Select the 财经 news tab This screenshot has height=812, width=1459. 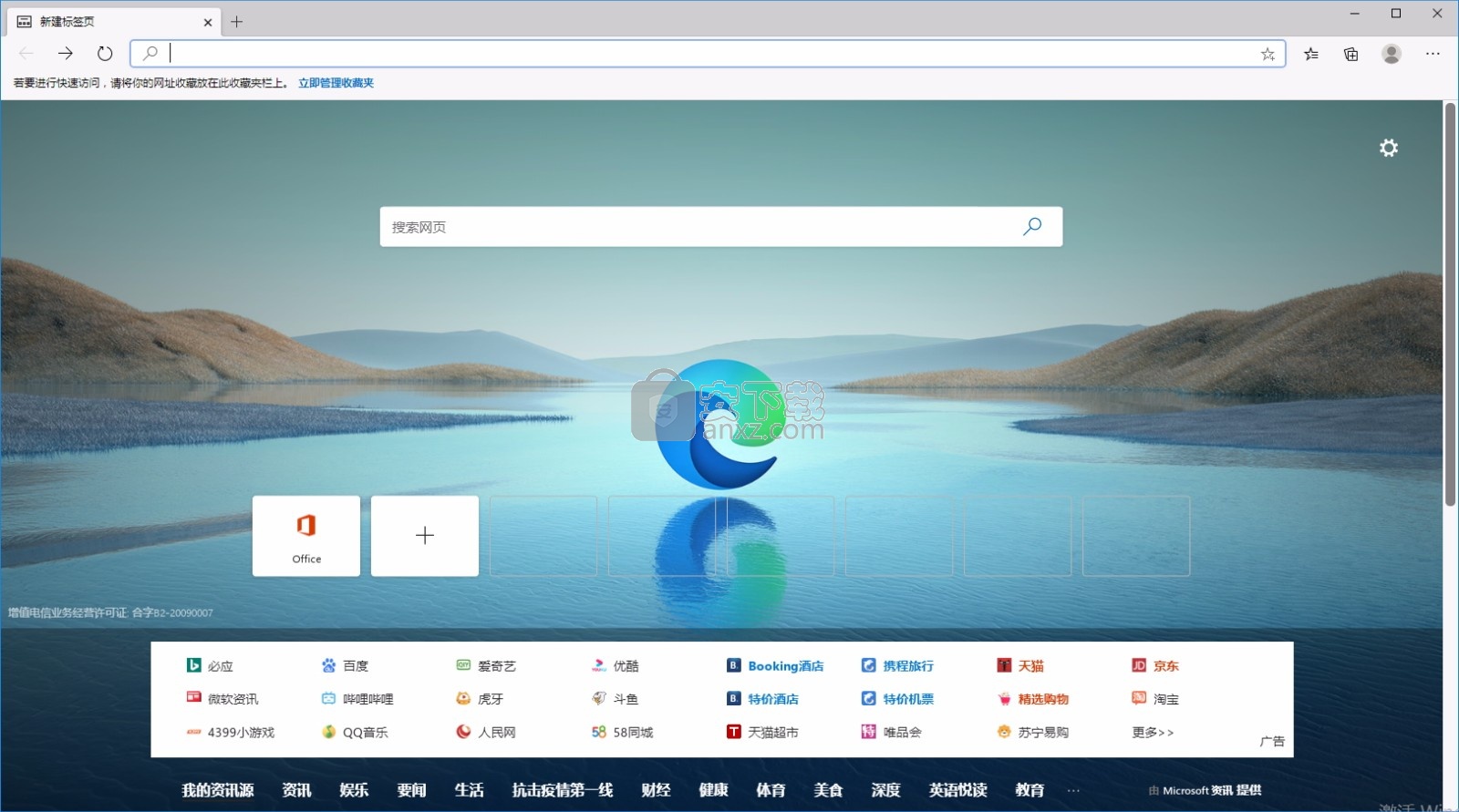coord(656,790)
